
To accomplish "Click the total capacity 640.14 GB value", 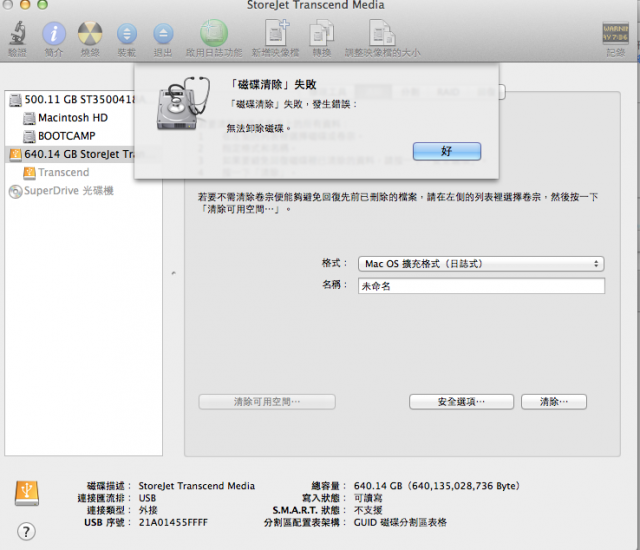I will (x=437, y=486).
